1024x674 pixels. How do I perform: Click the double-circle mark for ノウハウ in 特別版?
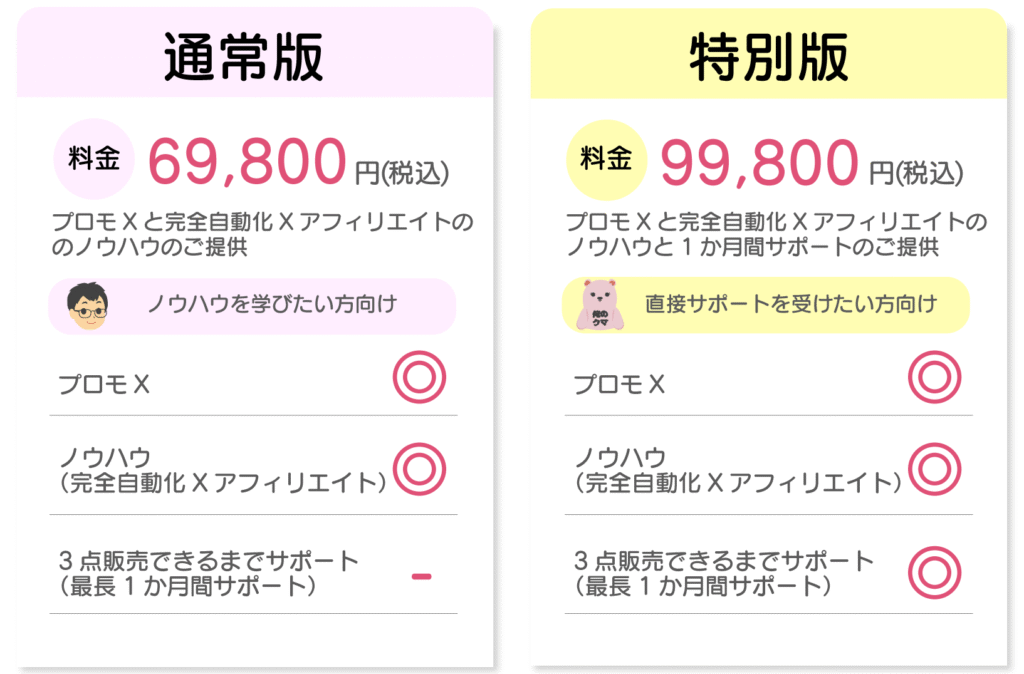click(934, 468)
